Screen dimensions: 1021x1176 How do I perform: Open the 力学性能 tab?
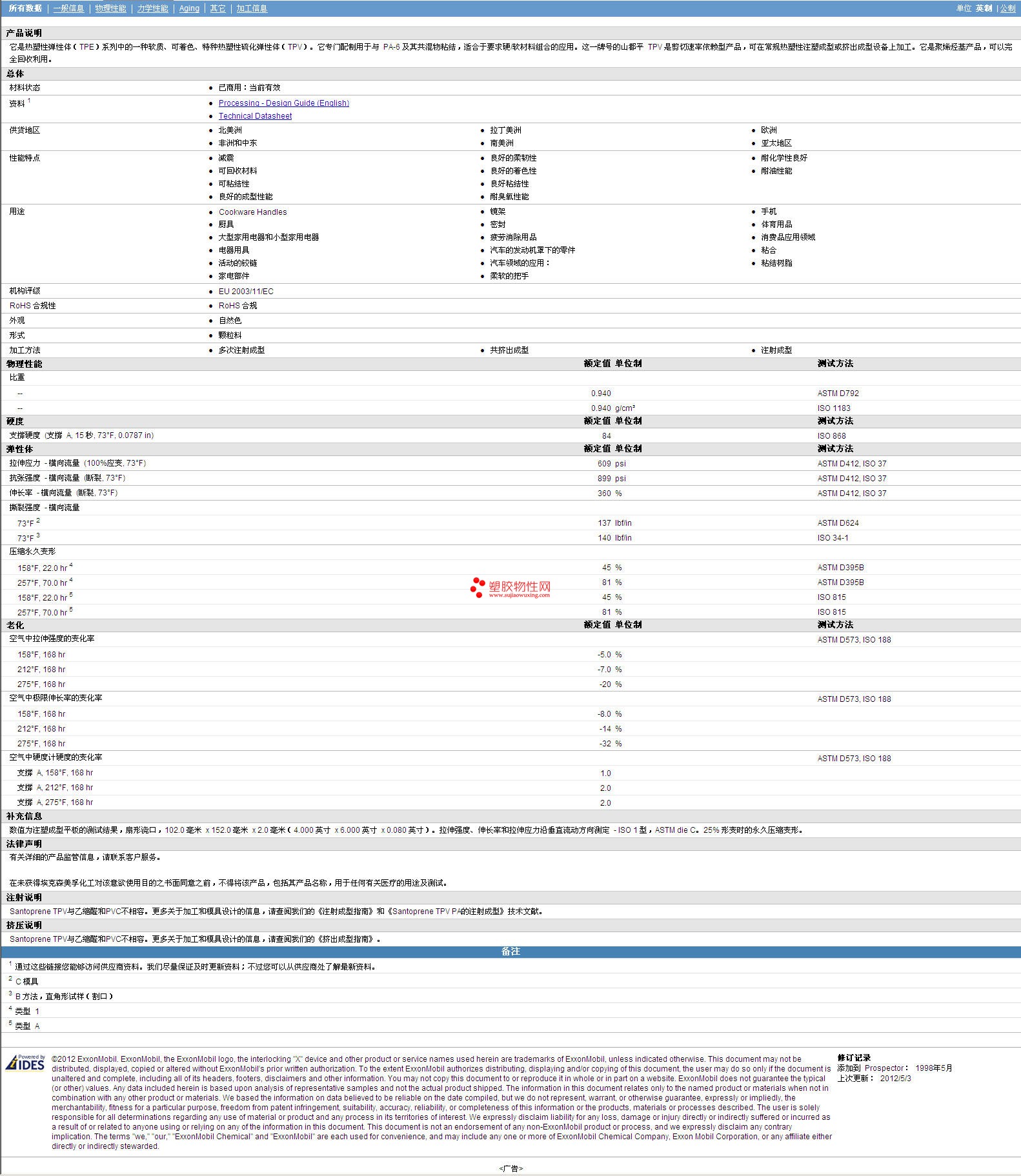point(152,8)
